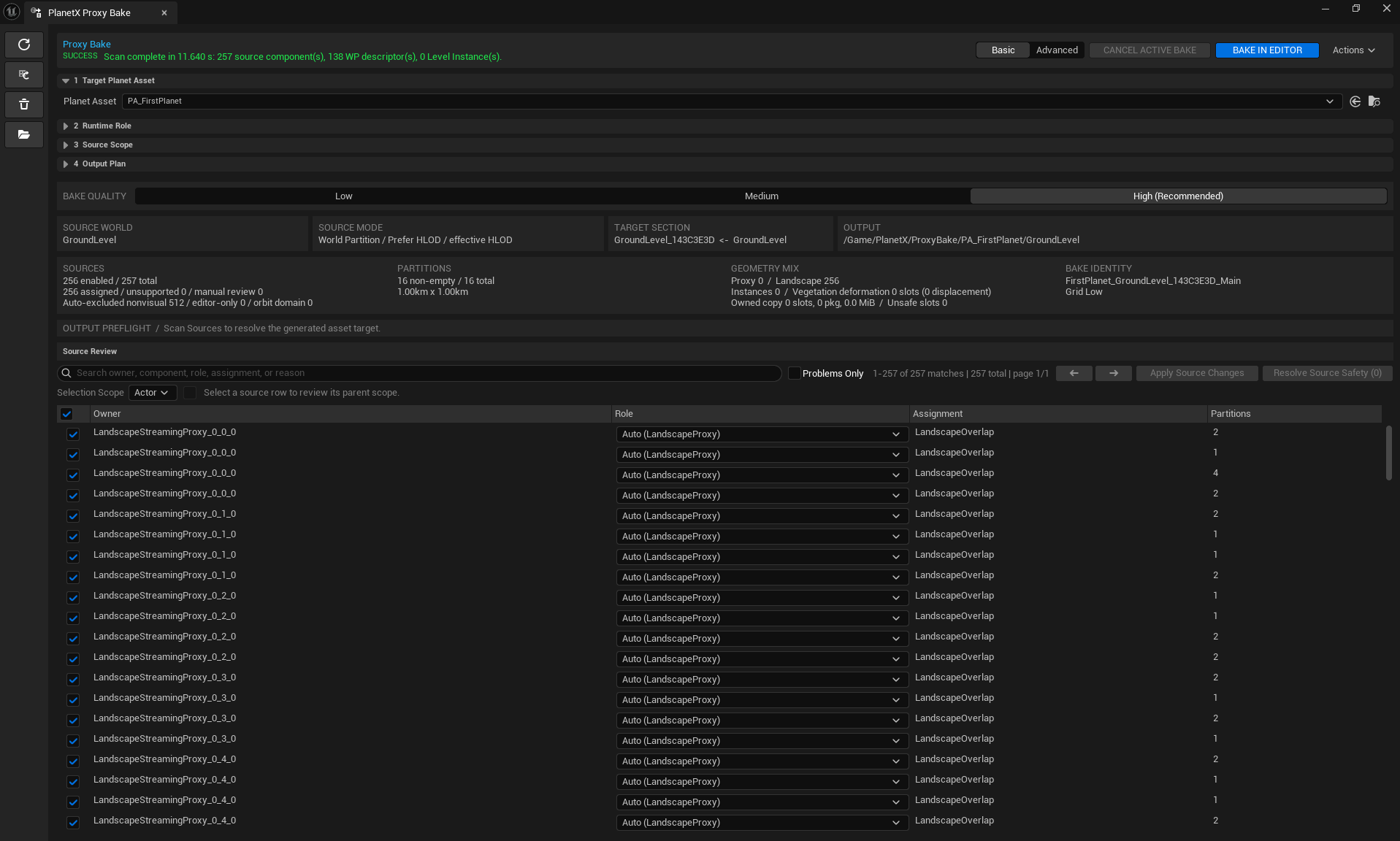Viewport: 1400px width, 841px height.
Task: Click the '256 enabled / 257 total' sources text
Action: click(110, 281)
